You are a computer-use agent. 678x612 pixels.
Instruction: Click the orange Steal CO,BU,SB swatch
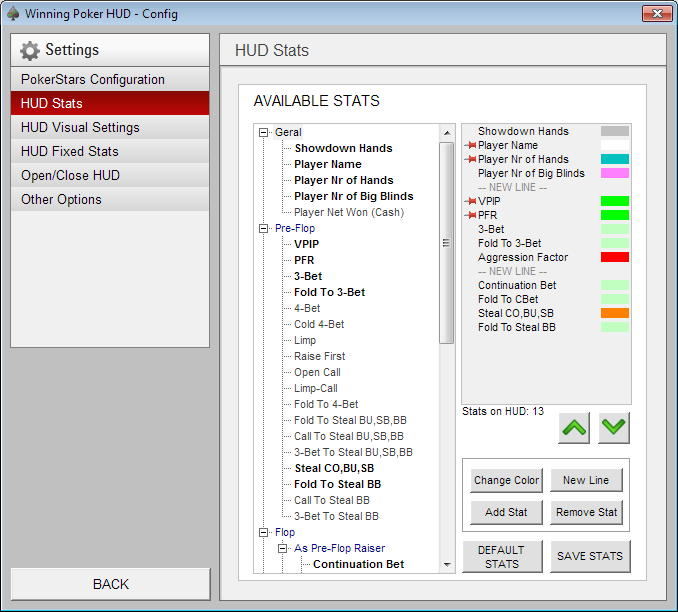pos(615,313)
